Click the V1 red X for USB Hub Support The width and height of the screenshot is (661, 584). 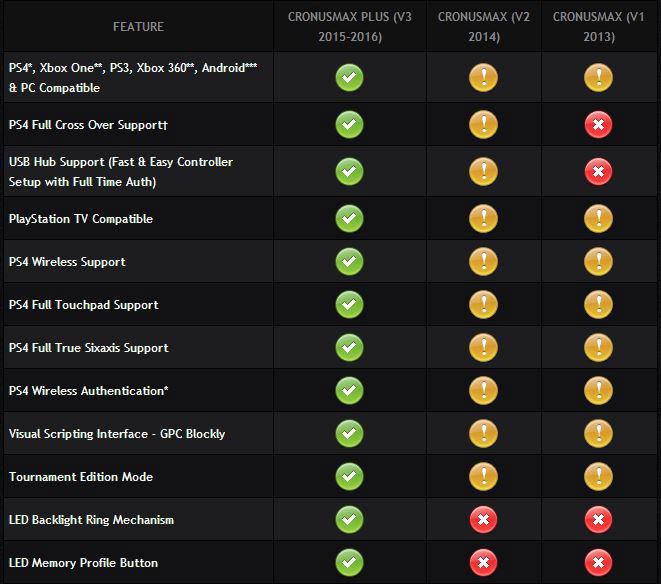pyautogui.click(x=598, y=172)
